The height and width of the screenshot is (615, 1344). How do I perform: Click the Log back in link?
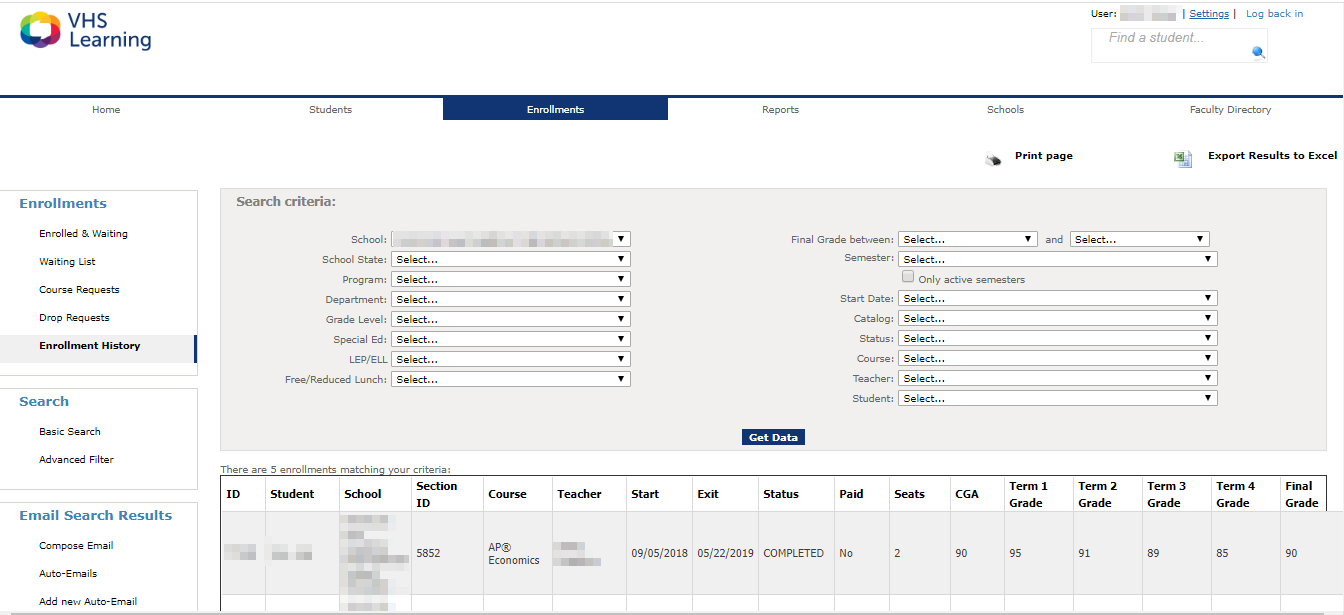tap(1274, 14)
